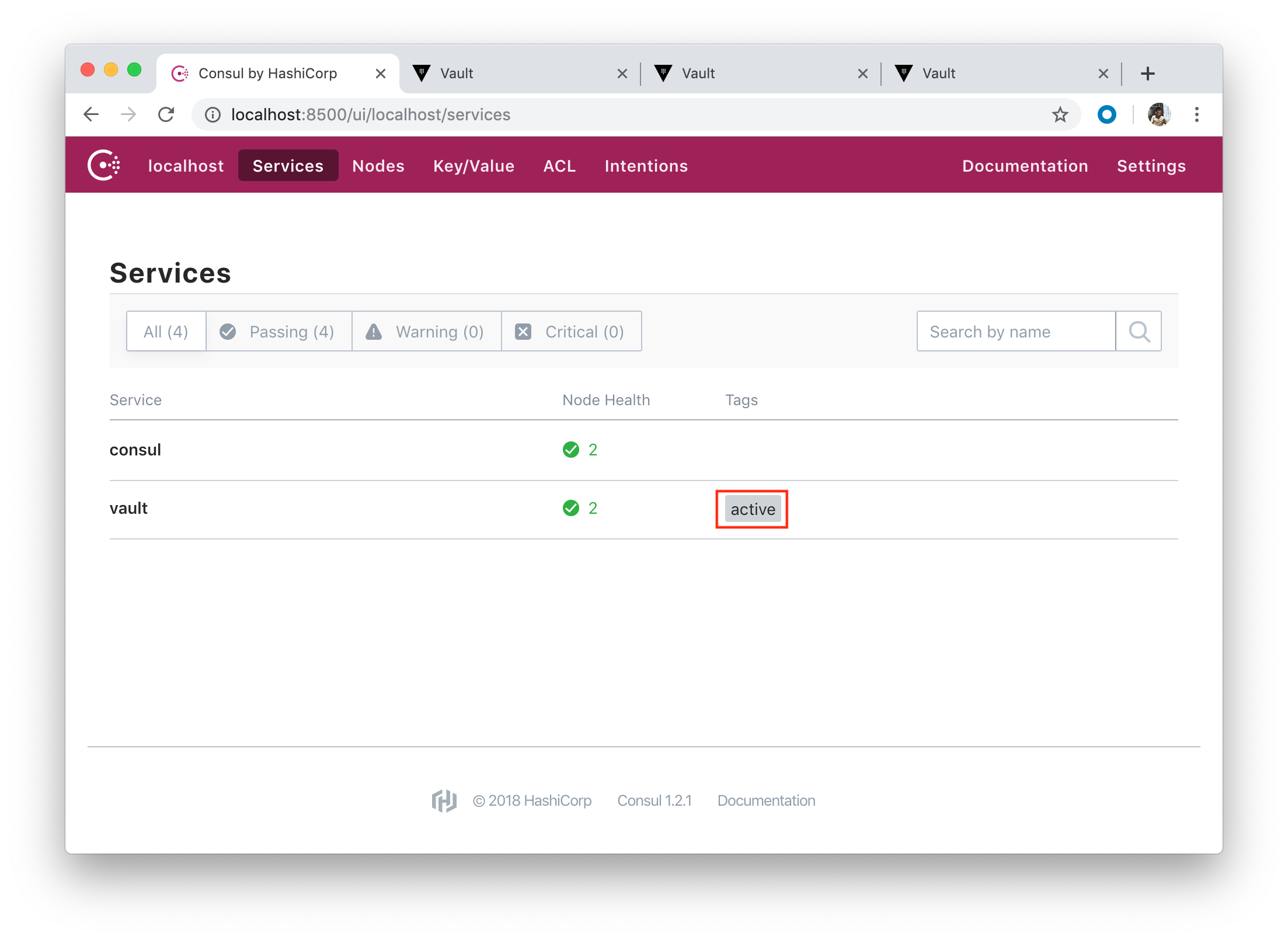
Task: Select the Warning (0) filter toggle
Action: (432, 331)
